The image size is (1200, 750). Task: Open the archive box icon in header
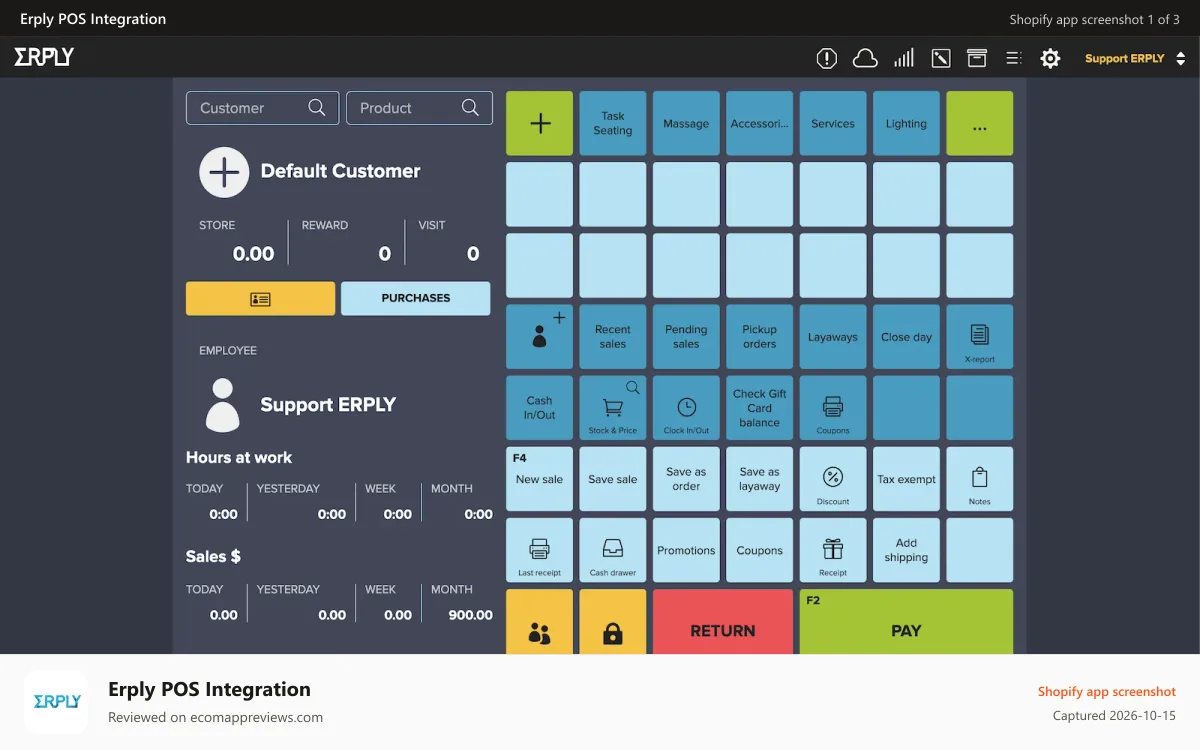pos(977,58)
